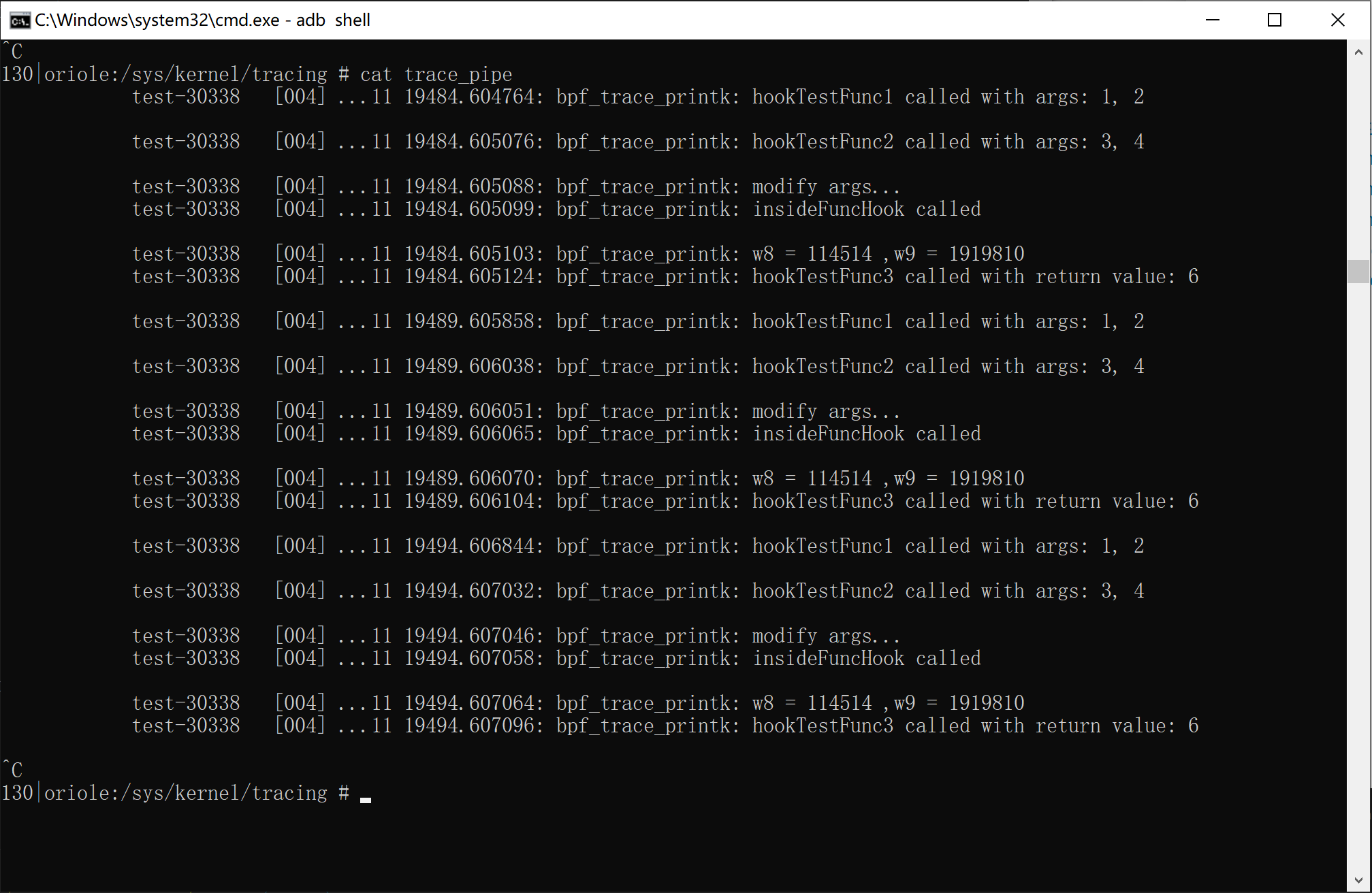Click the w8 = 114514 line at 19484.605103
This screenshot has height=893, width=1372.
point(578,254)
